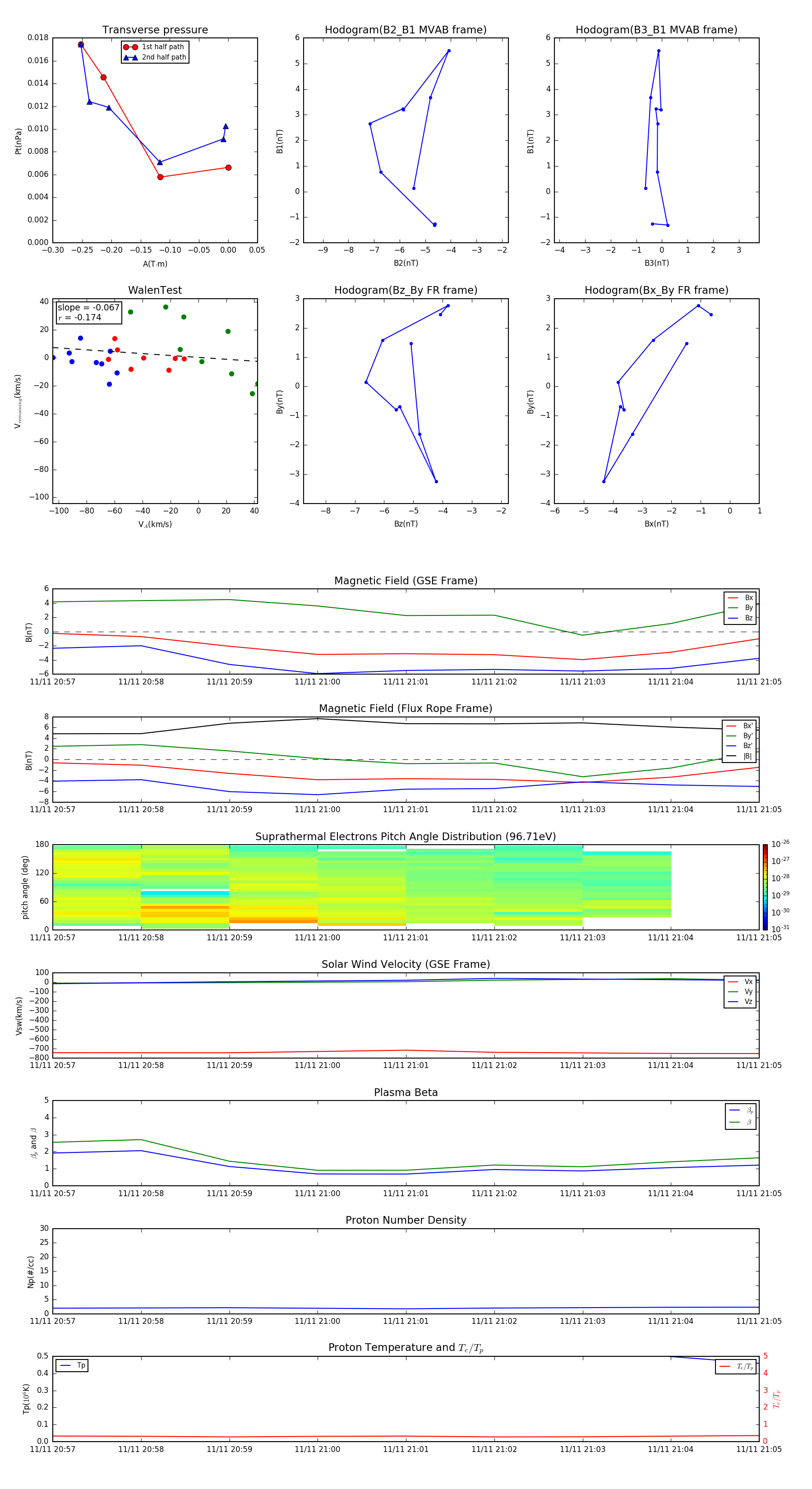Click the 'Hodogram(B2_B1 MVAB frame)' title
The image size is (812, 1489).
406,30
